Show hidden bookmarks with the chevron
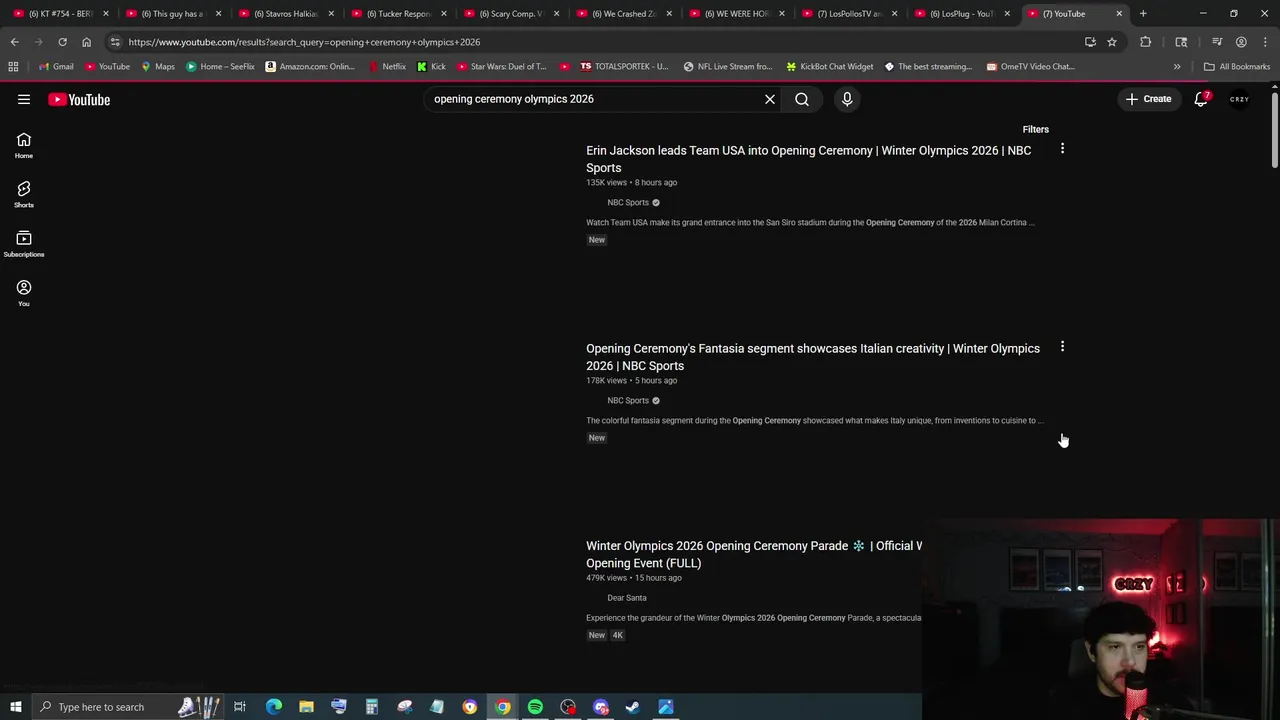 pyautogui.click(x=1177, y=66)
